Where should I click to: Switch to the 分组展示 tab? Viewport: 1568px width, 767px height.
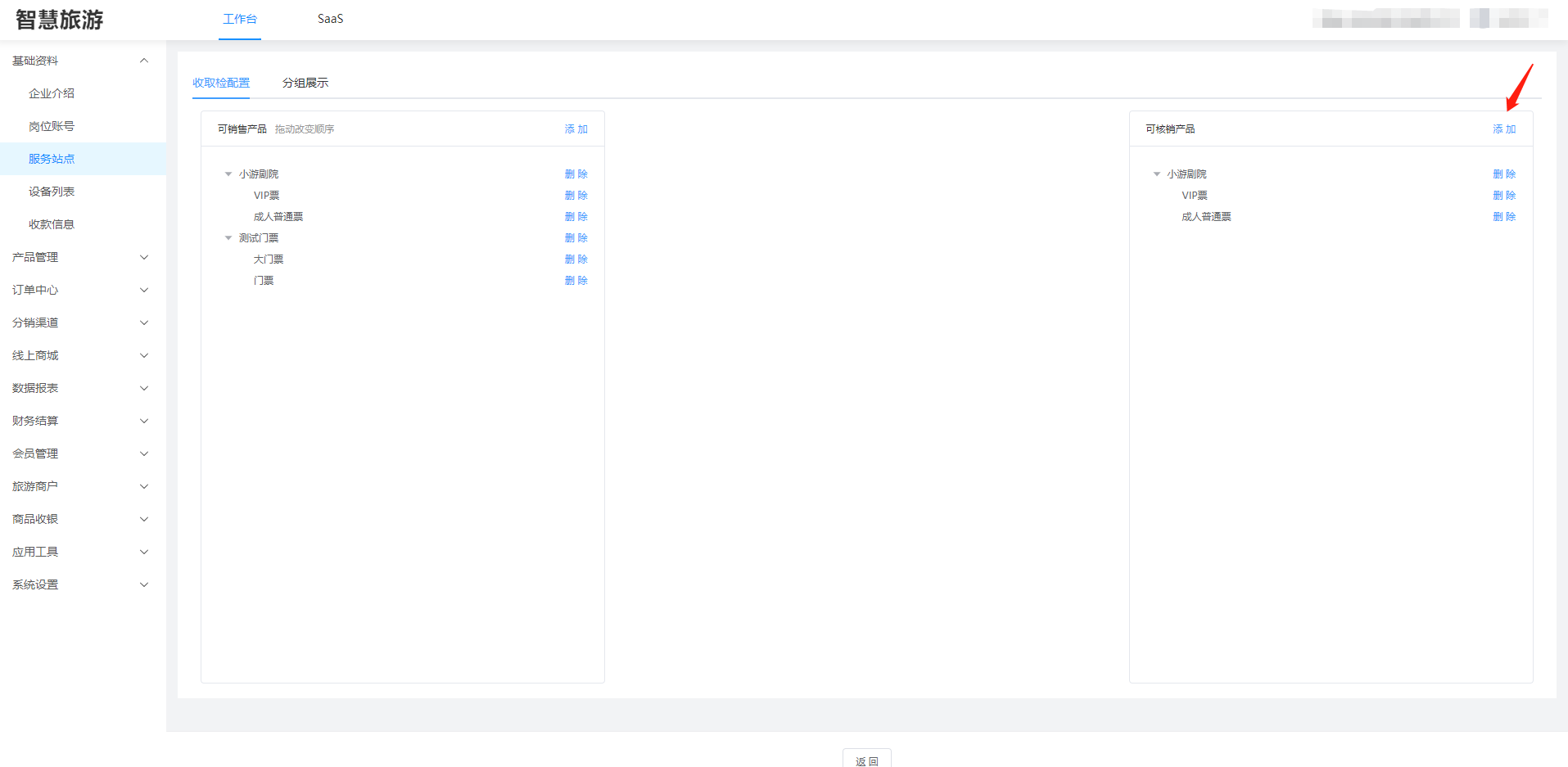point(305,83)
